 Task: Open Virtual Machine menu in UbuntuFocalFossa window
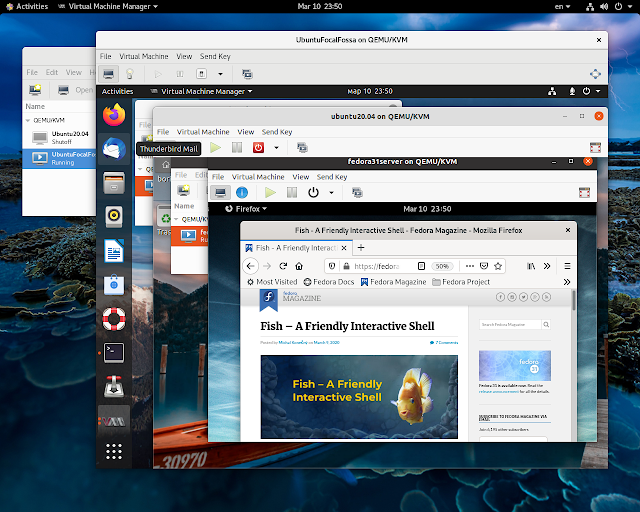tap(144, 56)
